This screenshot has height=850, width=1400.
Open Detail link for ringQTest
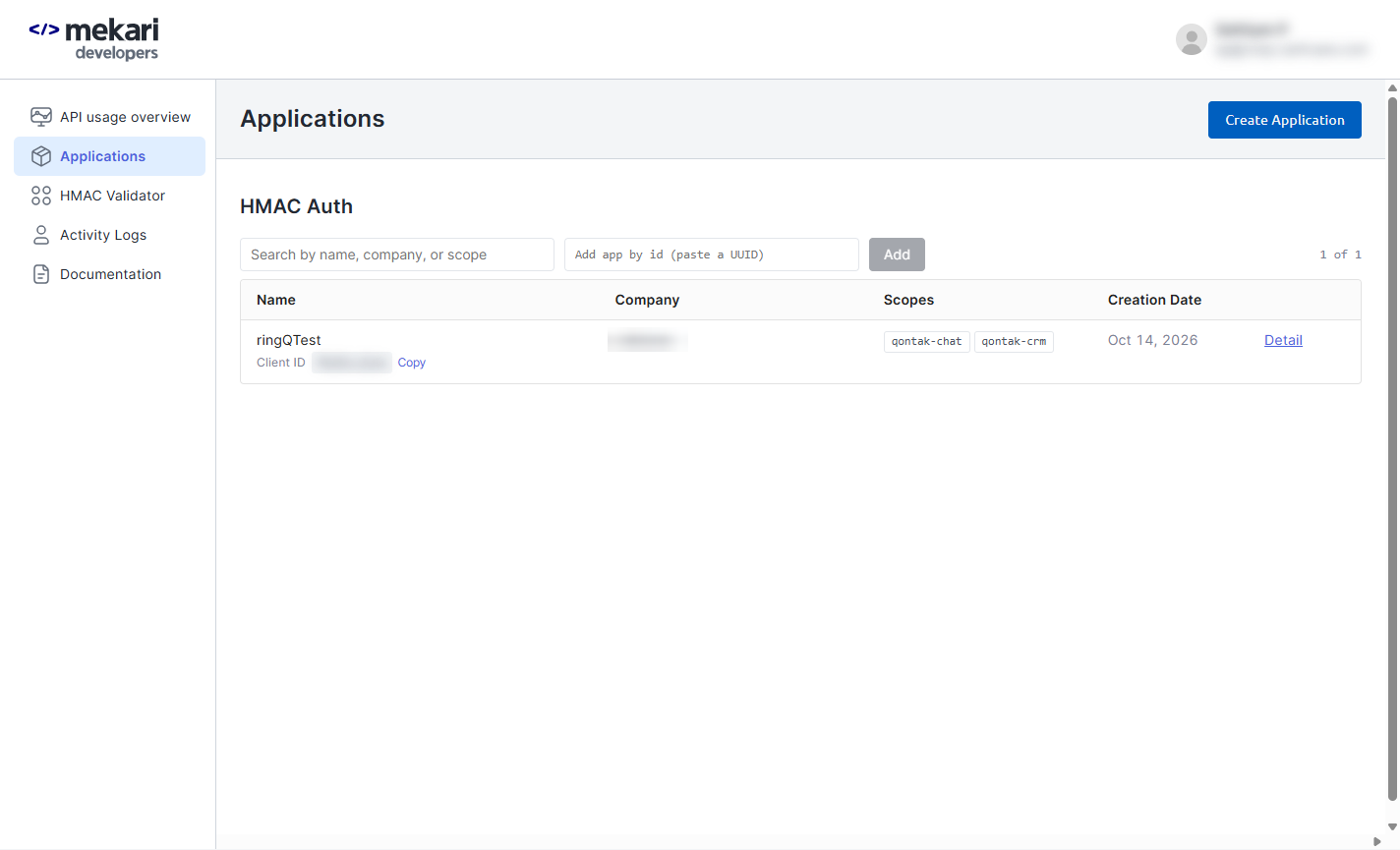point(1283,340)
